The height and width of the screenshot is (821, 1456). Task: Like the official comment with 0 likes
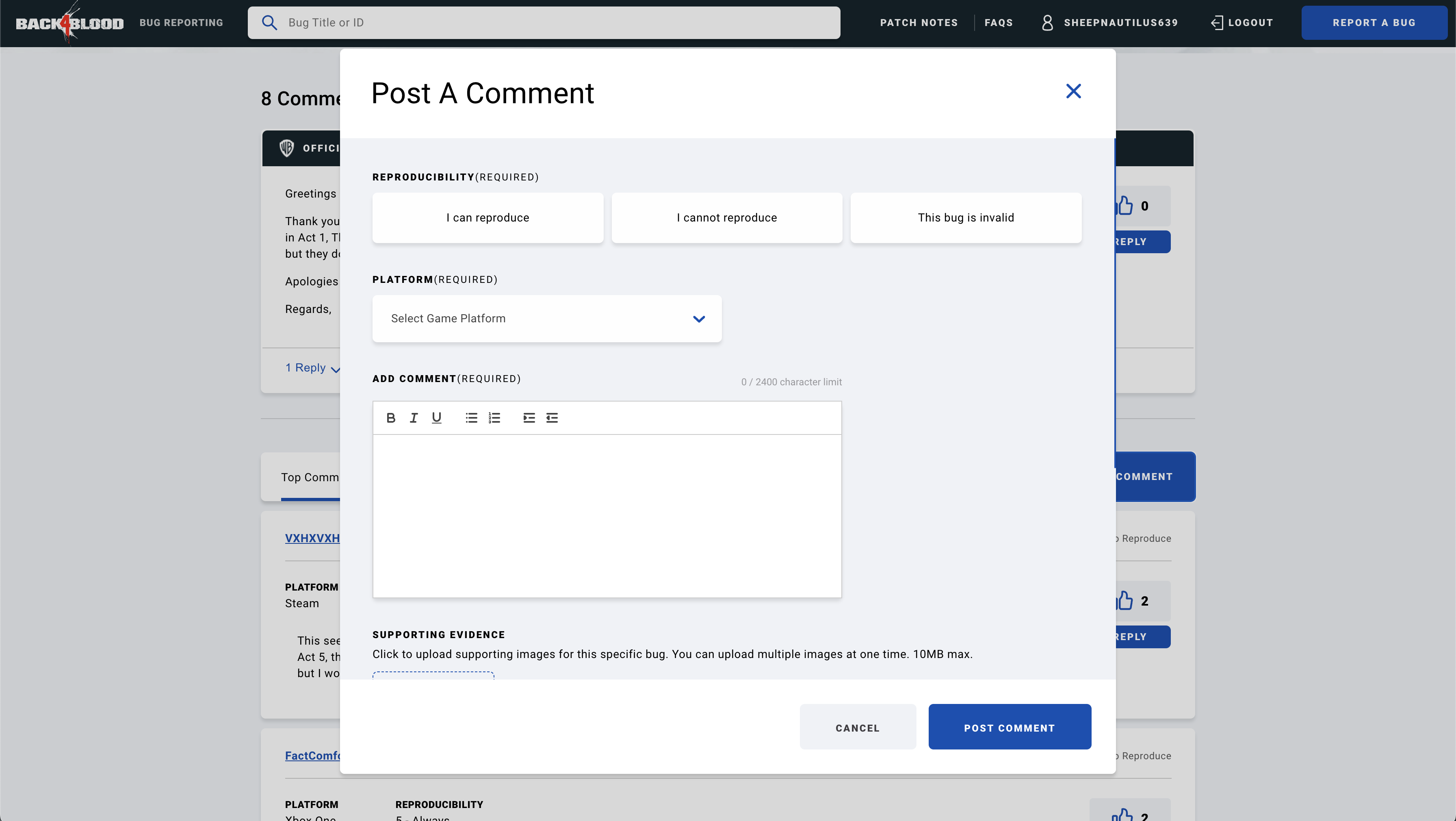coord(1125,206)
